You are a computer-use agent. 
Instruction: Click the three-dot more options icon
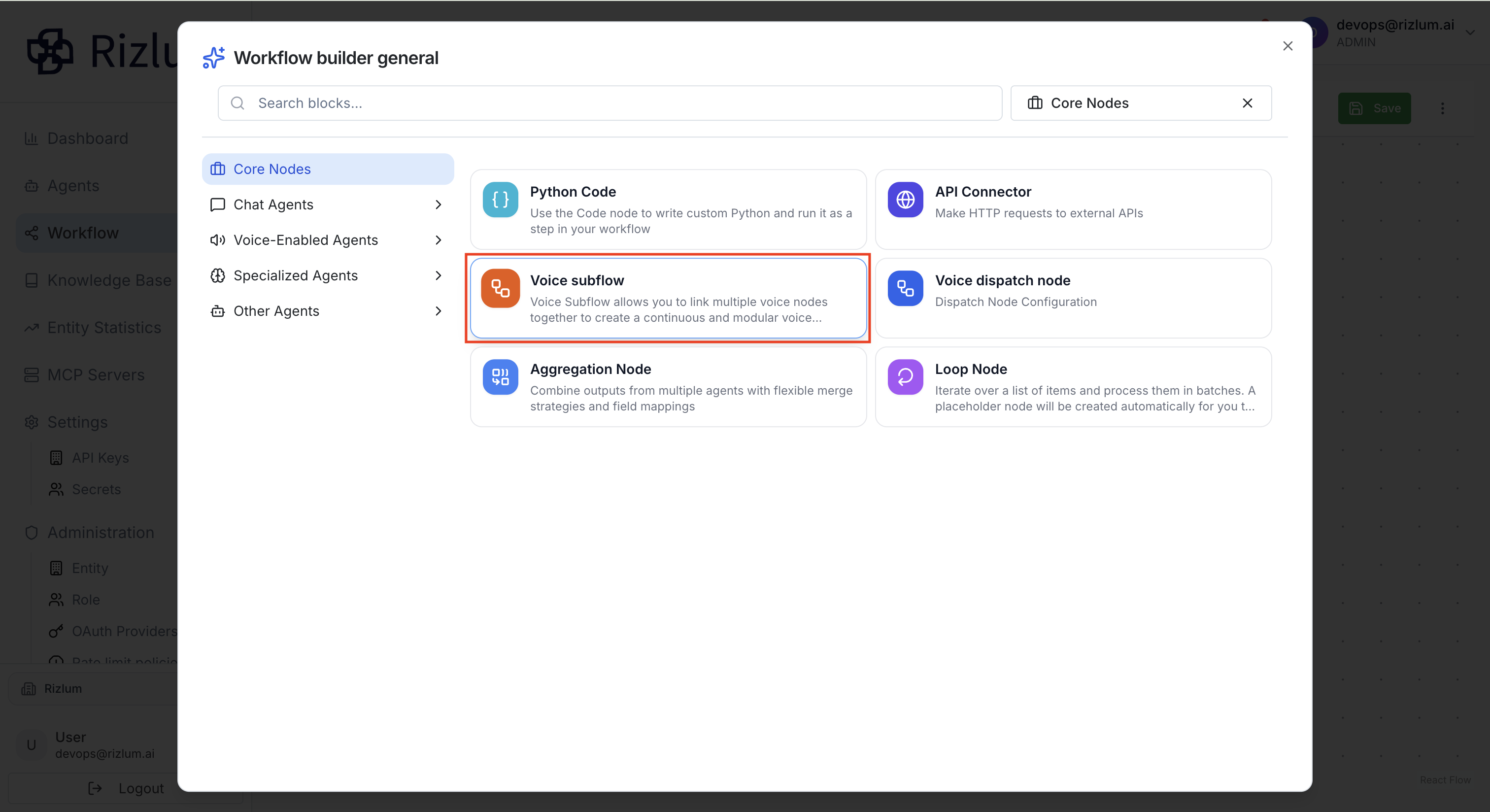pyautogui.click(x=1443, y=108)
